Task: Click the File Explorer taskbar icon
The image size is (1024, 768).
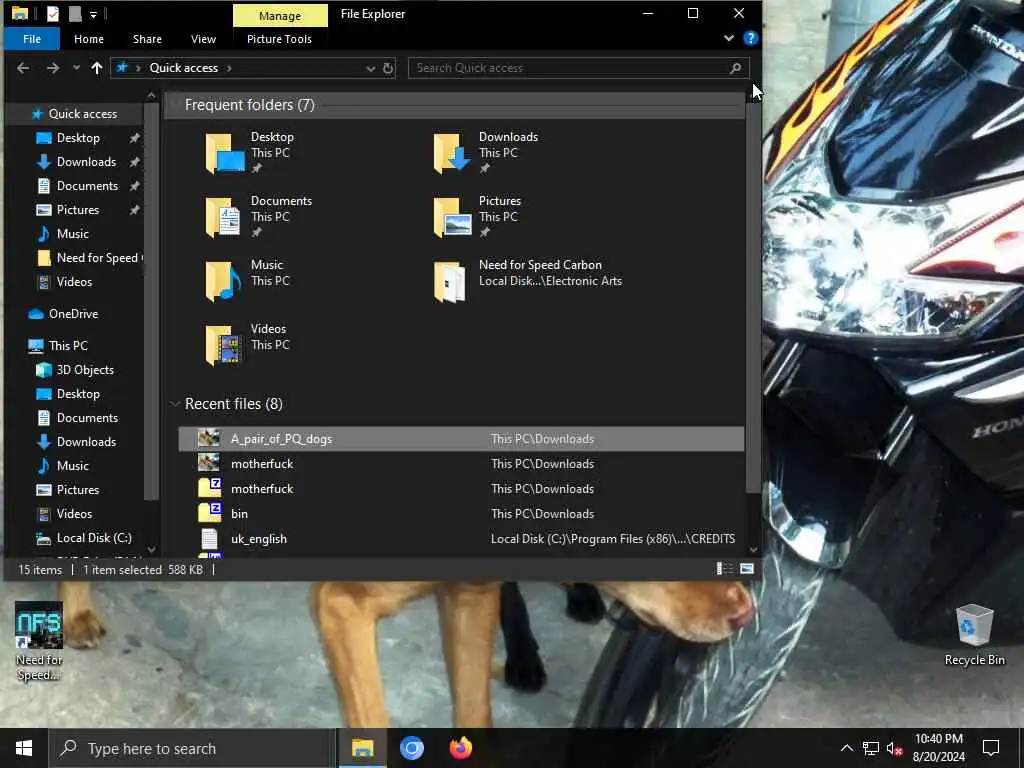Action: (362, 748)
